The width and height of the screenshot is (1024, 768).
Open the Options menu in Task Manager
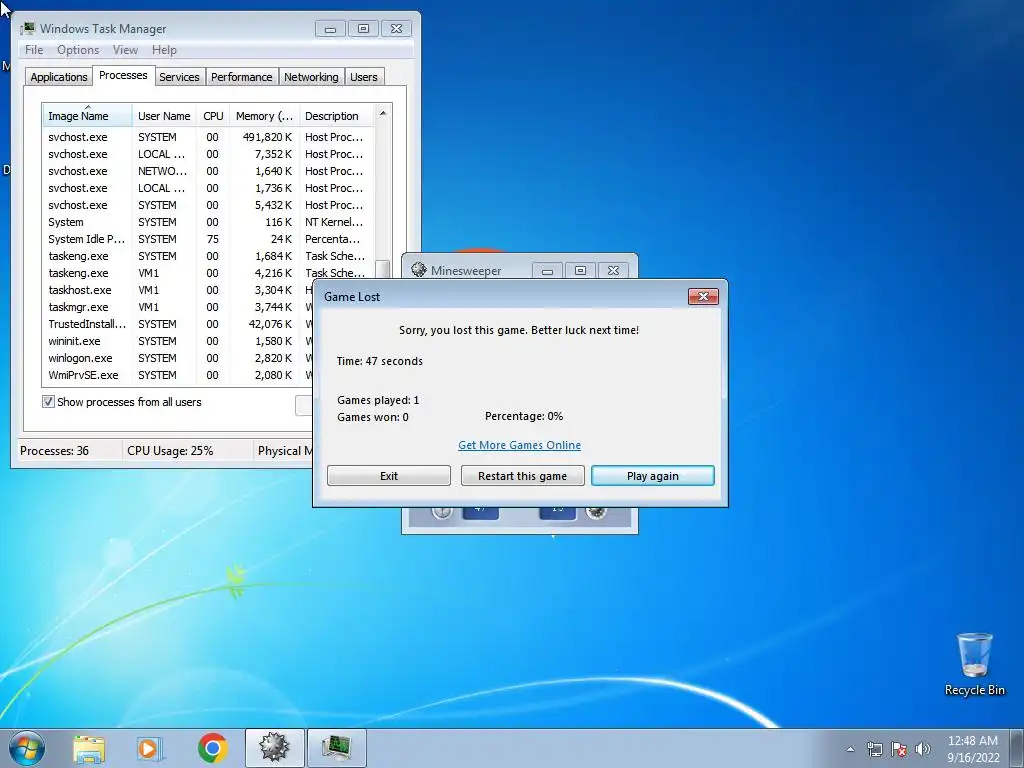(x=78, y=50)
